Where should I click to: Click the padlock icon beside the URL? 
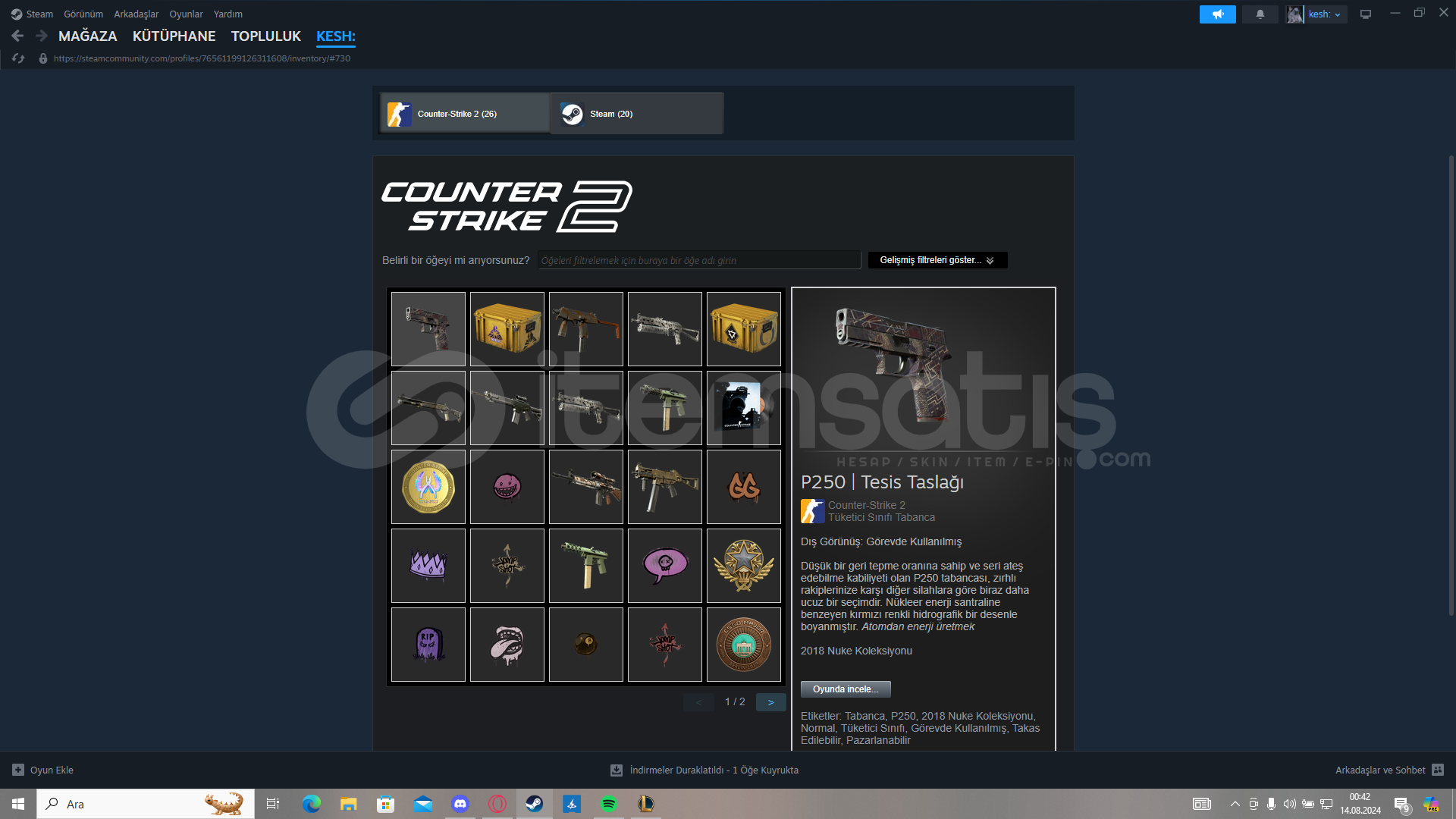43,58
